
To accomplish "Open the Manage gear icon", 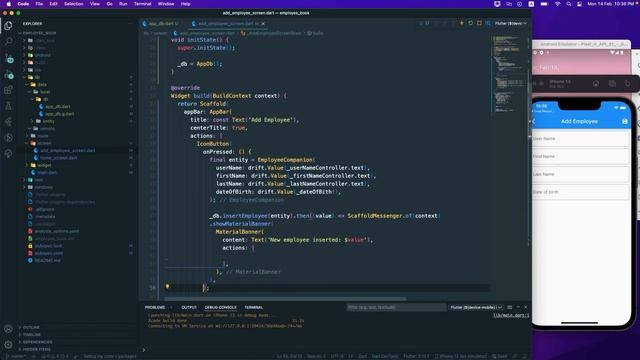I will pyautogui.click(x=8, y=344).
